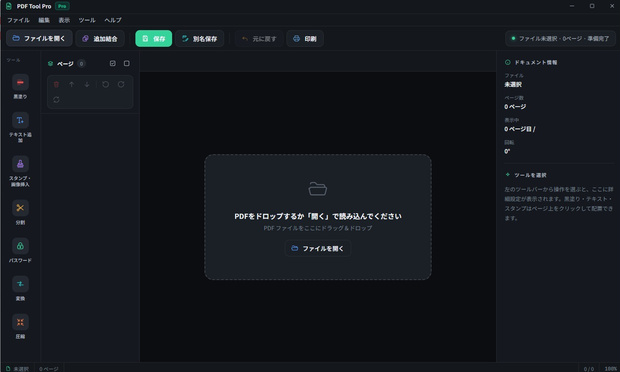Click the ツールを選択 heading text

(530, 175)
